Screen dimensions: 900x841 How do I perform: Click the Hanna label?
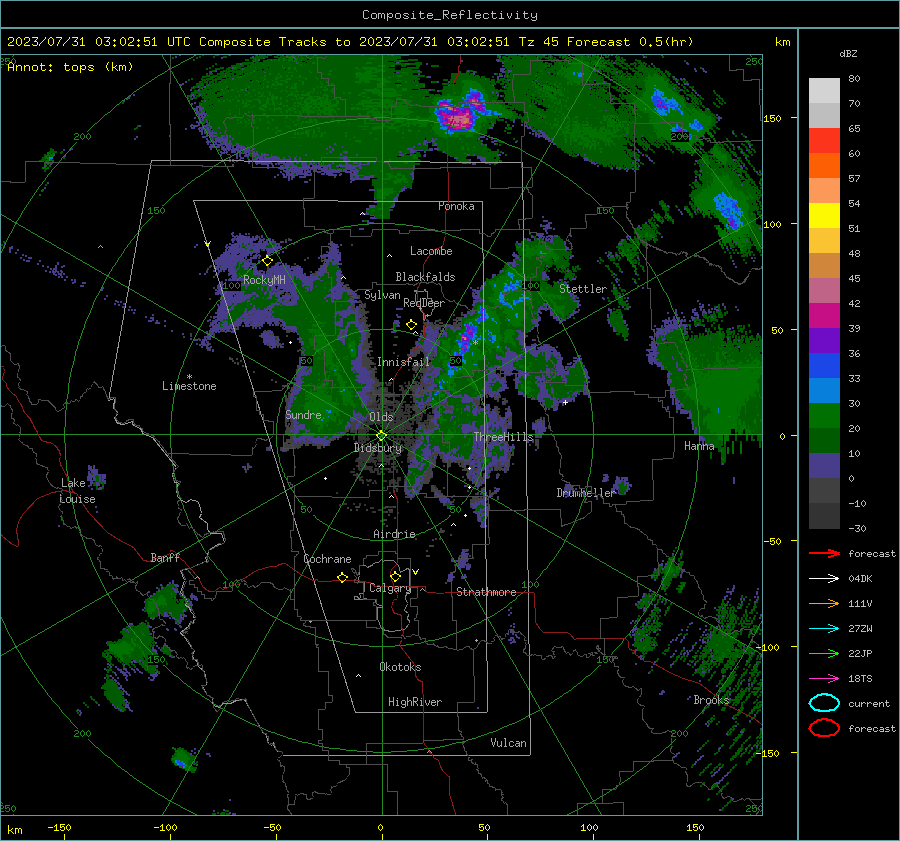click(x=699, y=446)
